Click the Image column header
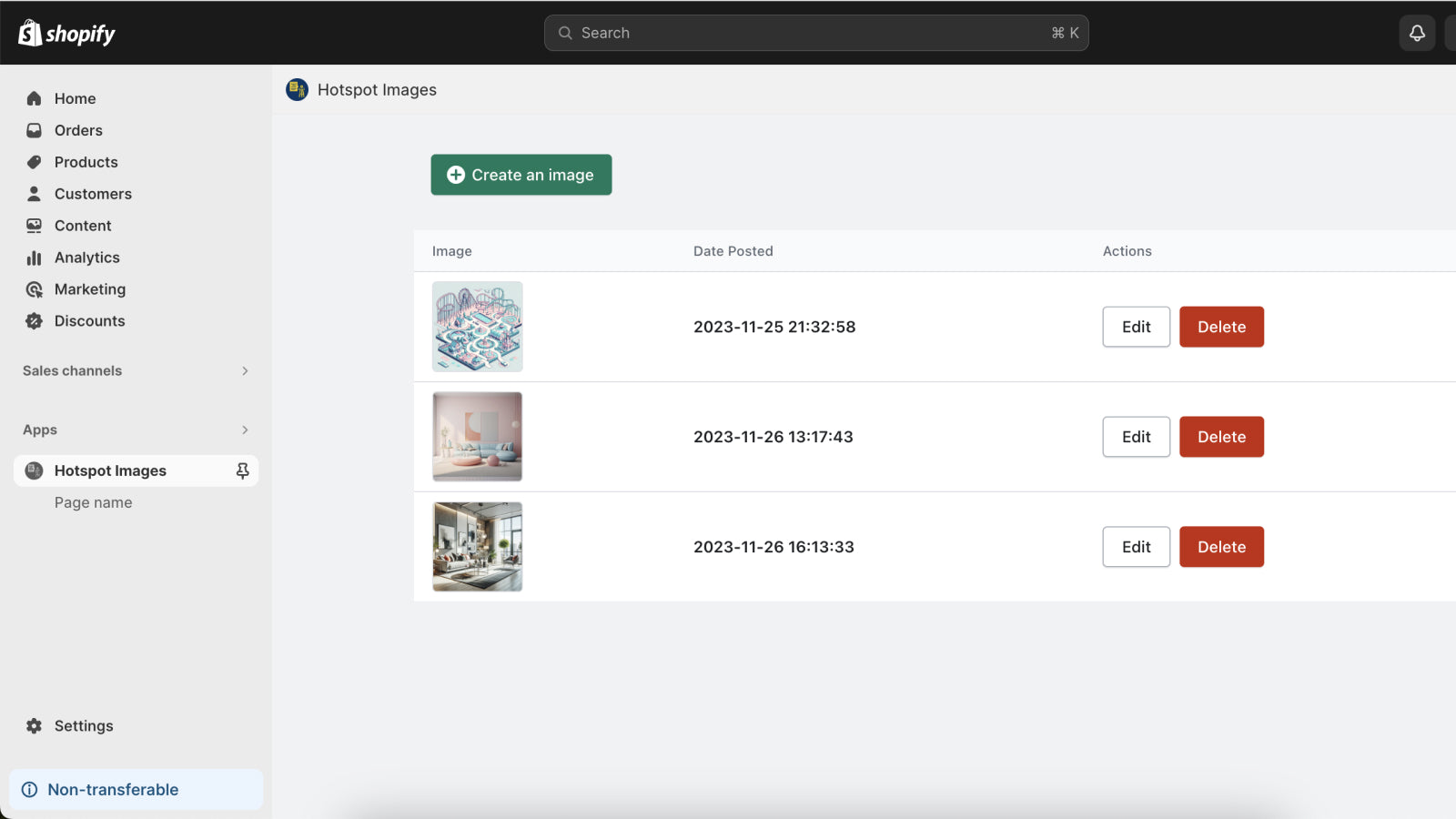Image resolution: width=1456 pixels, height=819 pixels. click(x=452, y=251)
